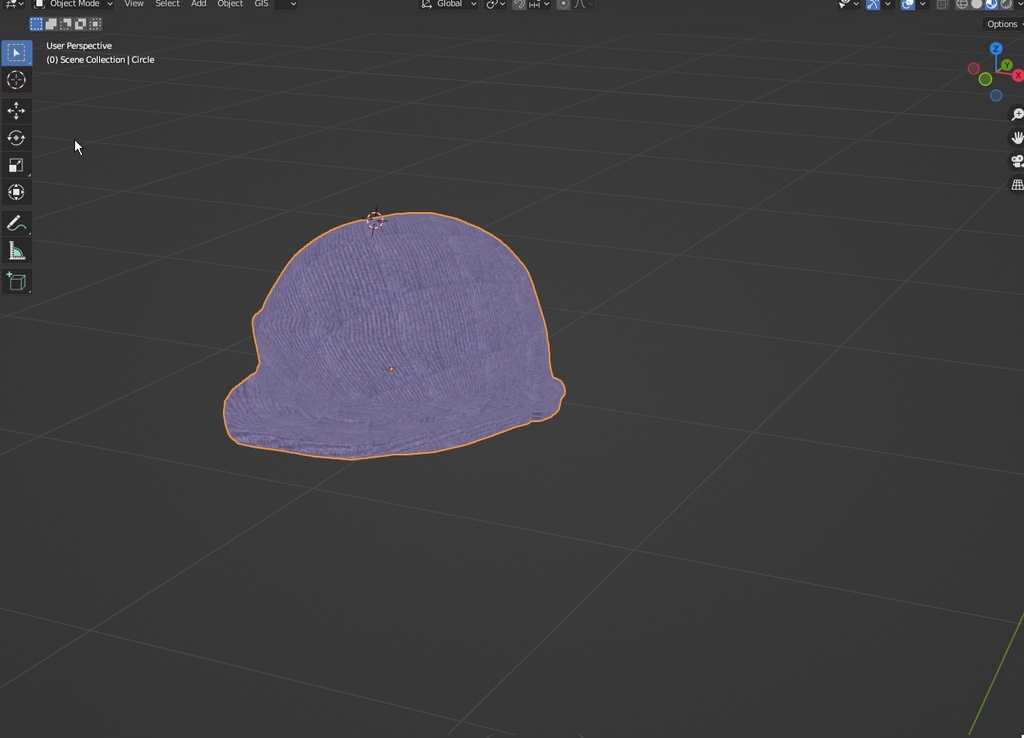Open selectability and visibility dropdown
1024x738 pixels.
pyautogui.click(x=848, y=4)
